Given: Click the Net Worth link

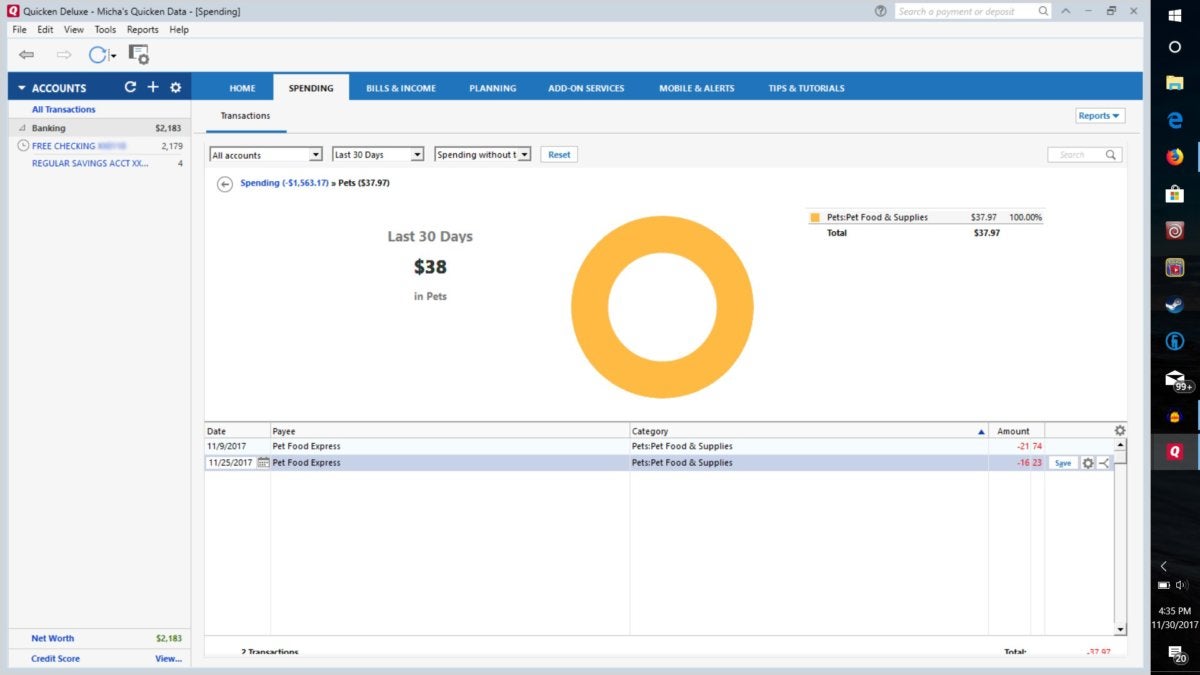Looking at the screenshot, I should click(53, 638).
